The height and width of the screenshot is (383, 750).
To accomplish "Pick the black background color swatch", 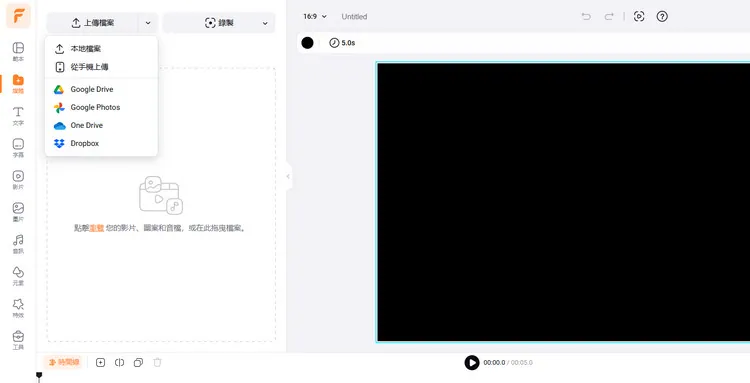I will click(308, 43).
